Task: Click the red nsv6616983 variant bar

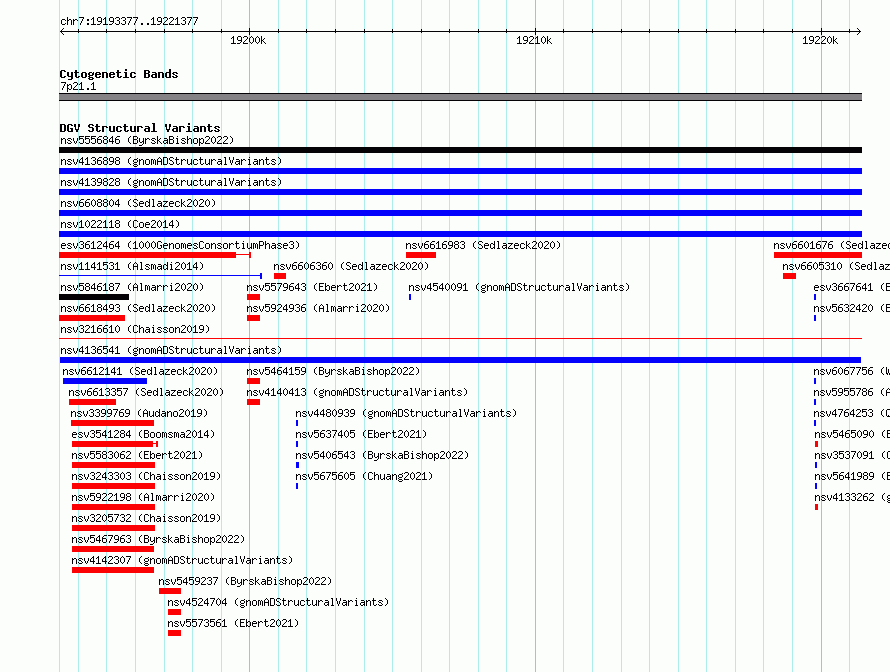Action: click(x=421, y=255)
